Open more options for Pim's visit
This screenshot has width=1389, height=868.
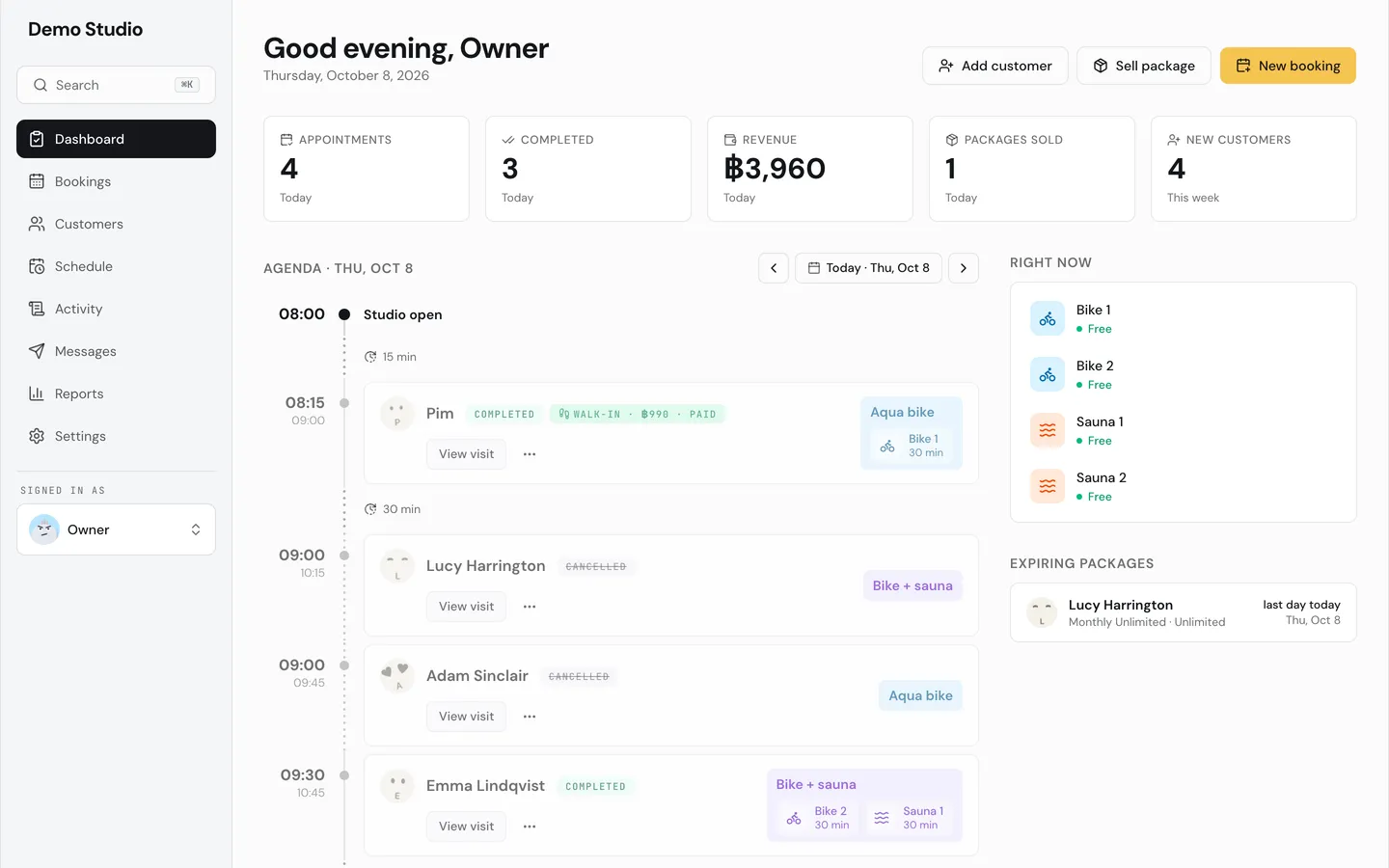coord(530,454)
